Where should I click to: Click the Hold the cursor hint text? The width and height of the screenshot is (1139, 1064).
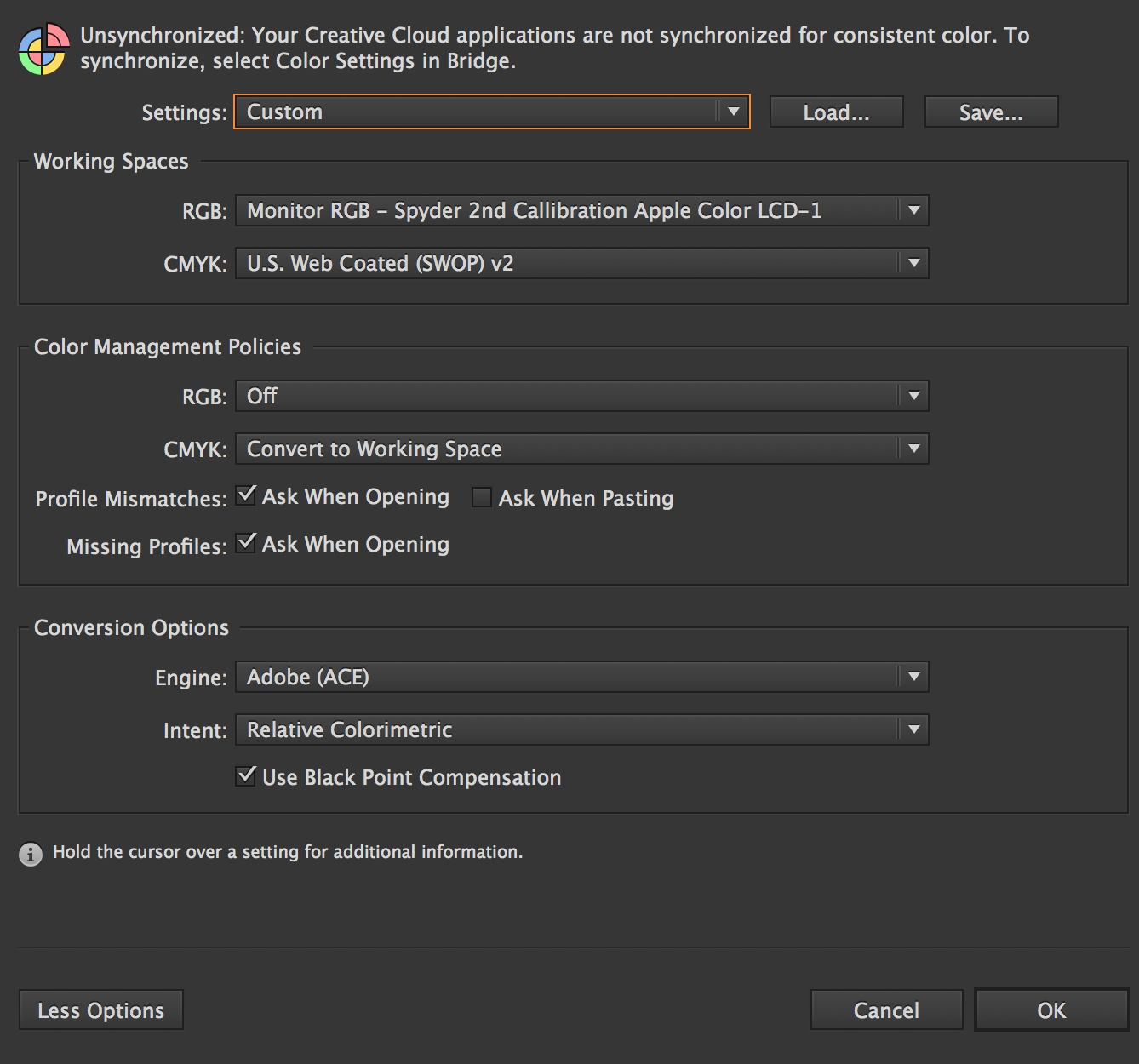[x=288, y=852]
